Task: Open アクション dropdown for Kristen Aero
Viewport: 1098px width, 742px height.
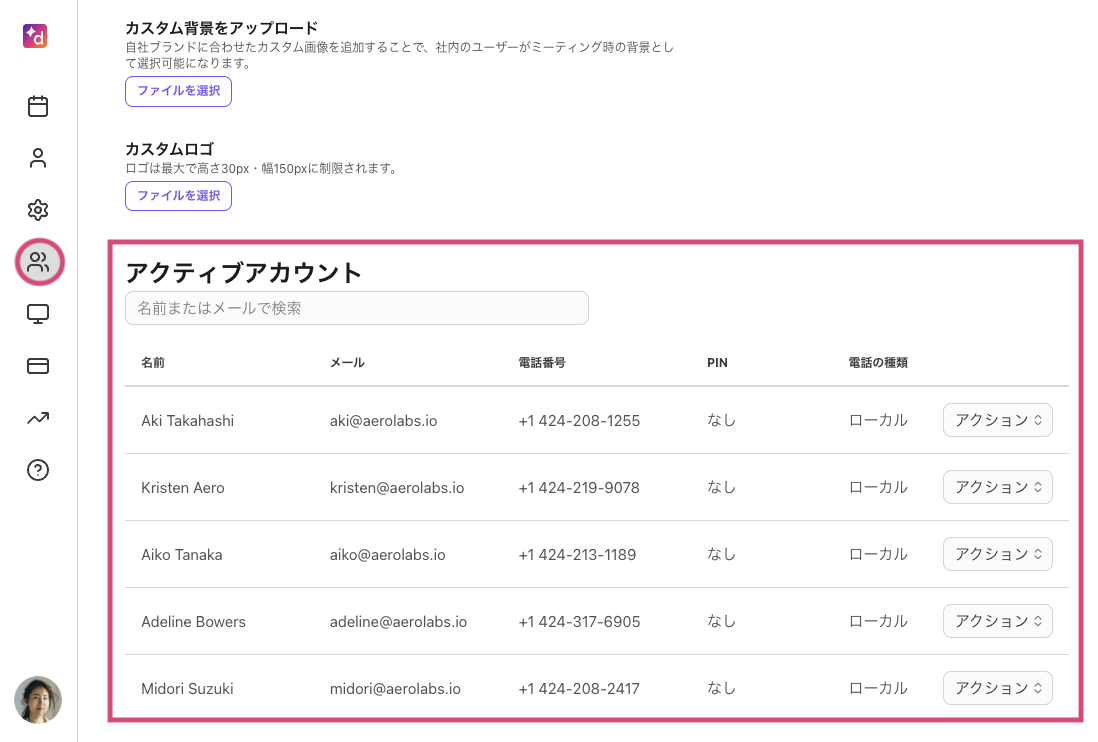Action: coord(997,487)
